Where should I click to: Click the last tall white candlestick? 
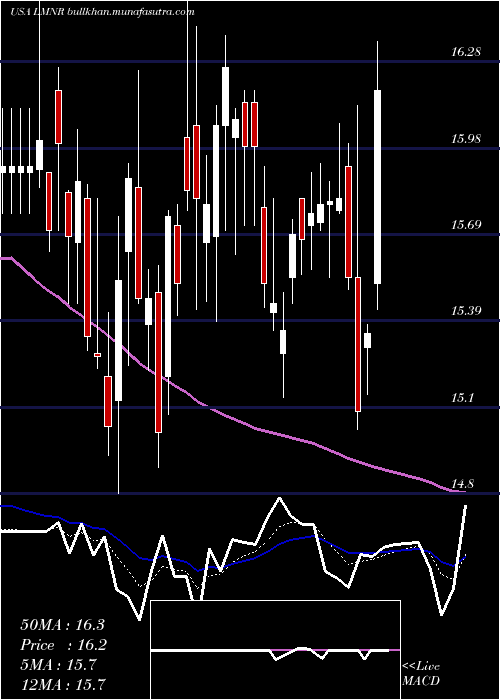[x=378, y=187]
